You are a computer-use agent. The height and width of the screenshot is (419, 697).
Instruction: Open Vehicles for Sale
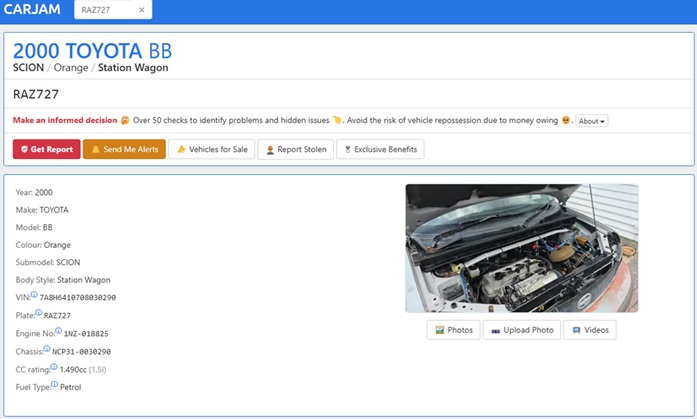click(212, 149)
